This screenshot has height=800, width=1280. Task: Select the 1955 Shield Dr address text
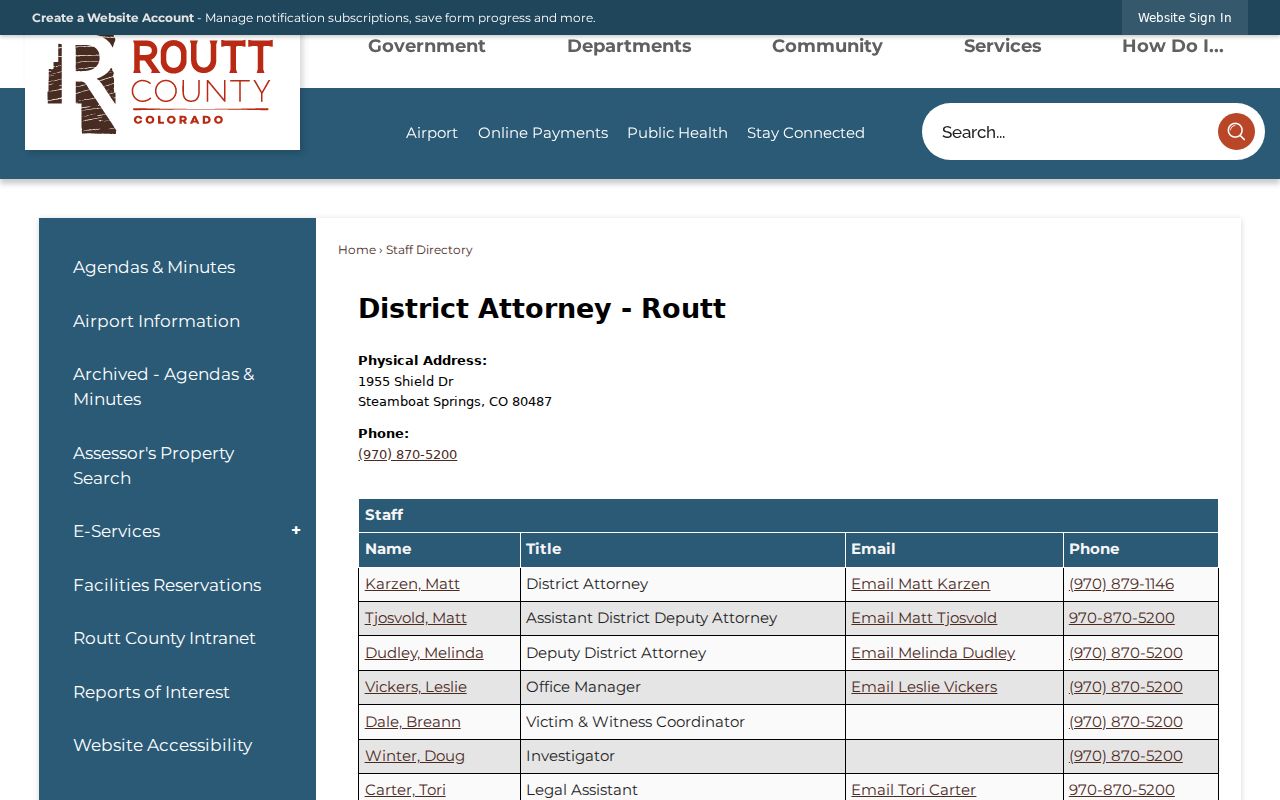[406, 381]
